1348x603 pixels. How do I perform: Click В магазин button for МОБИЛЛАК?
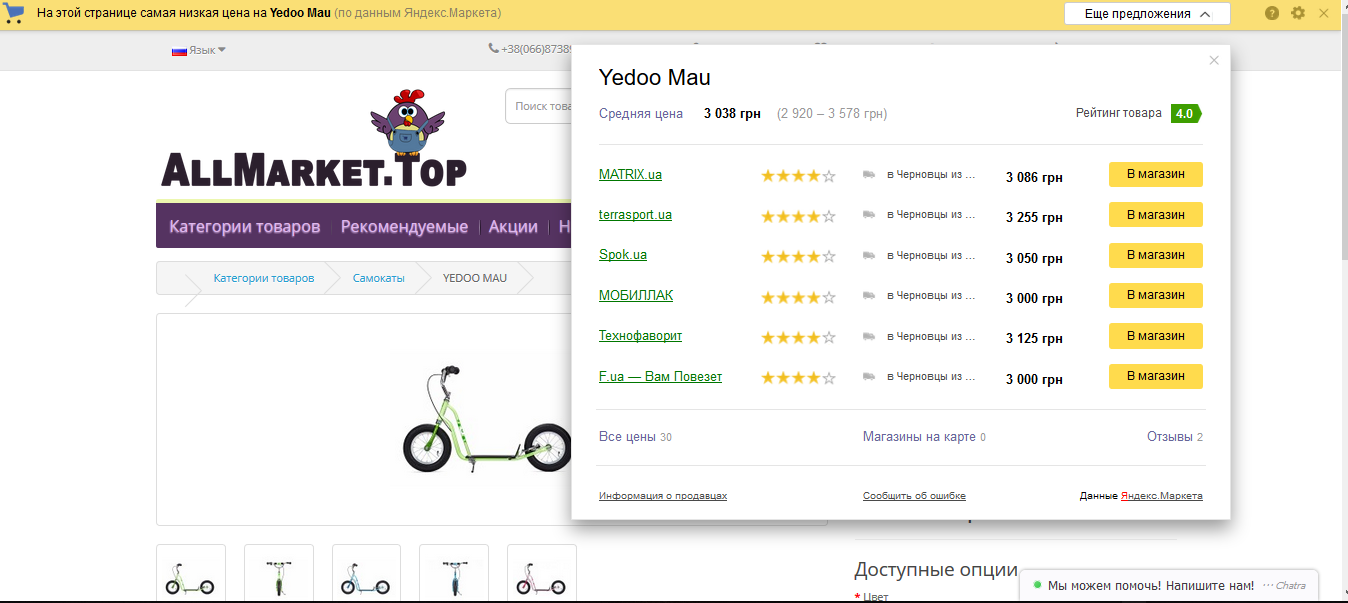tap(1155, 295)
